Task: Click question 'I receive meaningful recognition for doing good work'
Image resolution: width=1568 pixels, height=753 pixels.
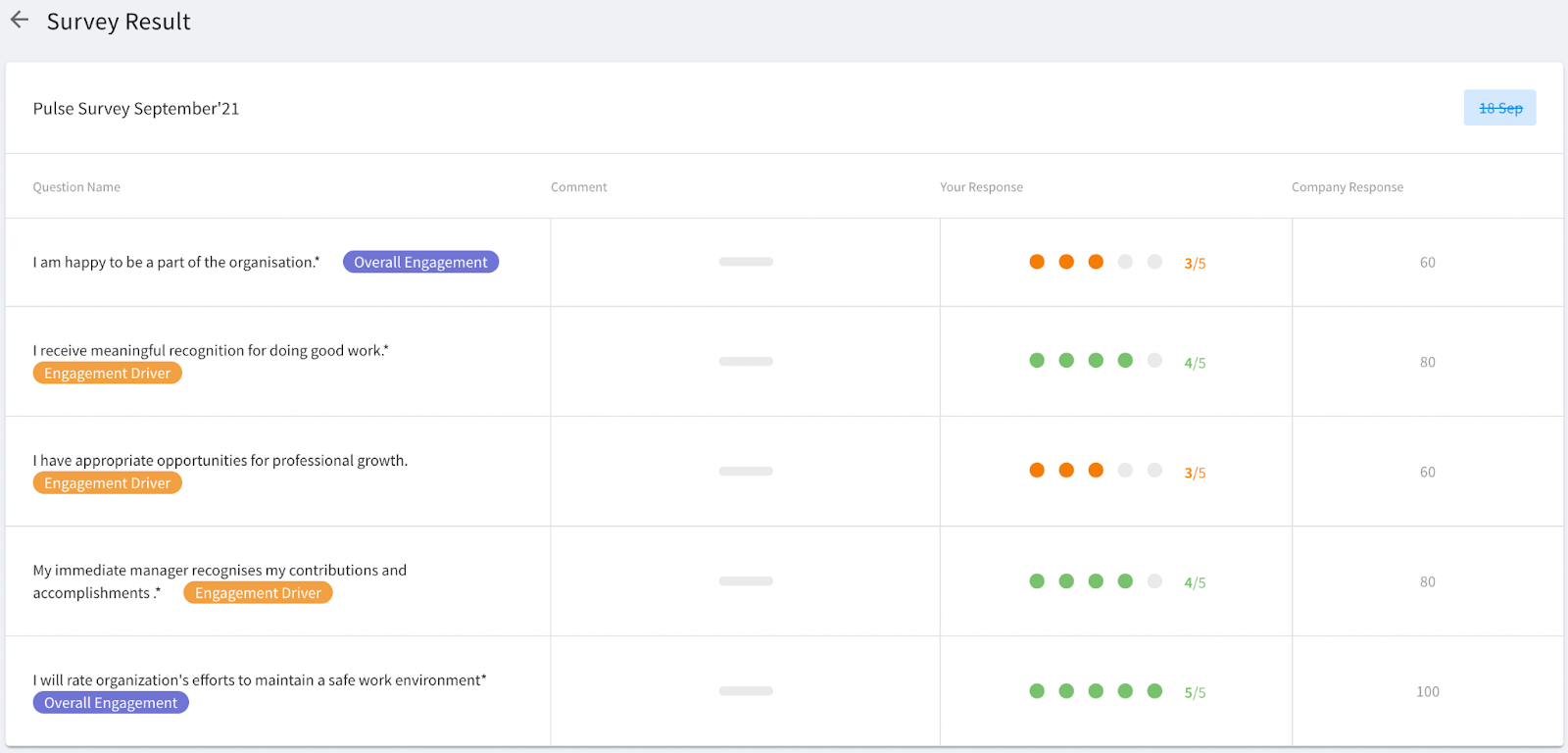Action: [211, 350]
